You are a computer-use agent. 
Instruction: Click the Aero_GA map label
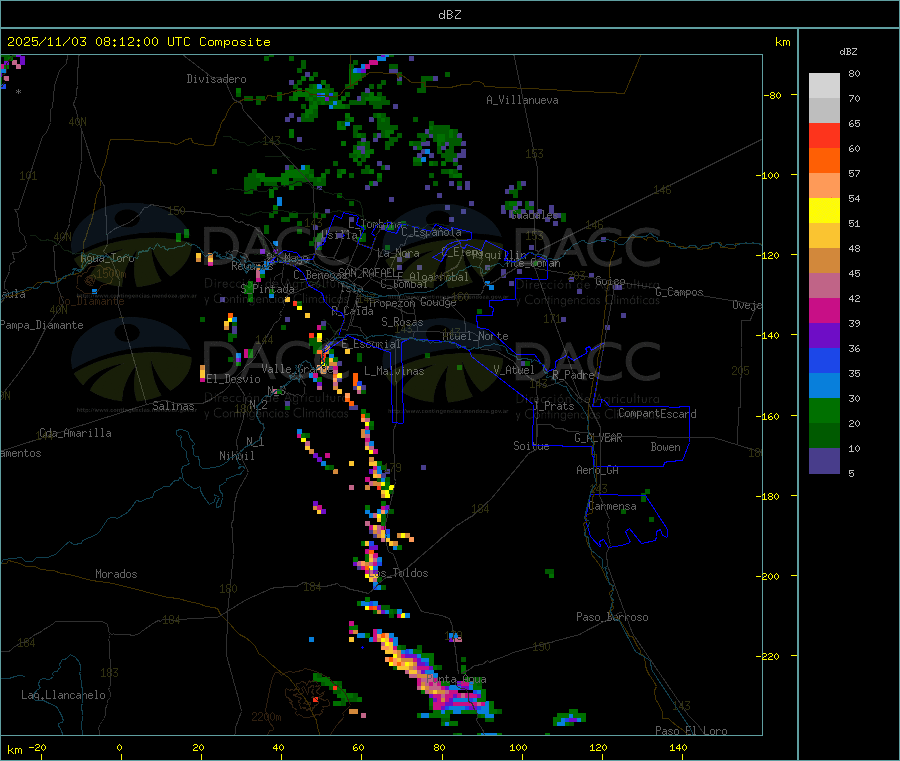click(x=598, y=470)
